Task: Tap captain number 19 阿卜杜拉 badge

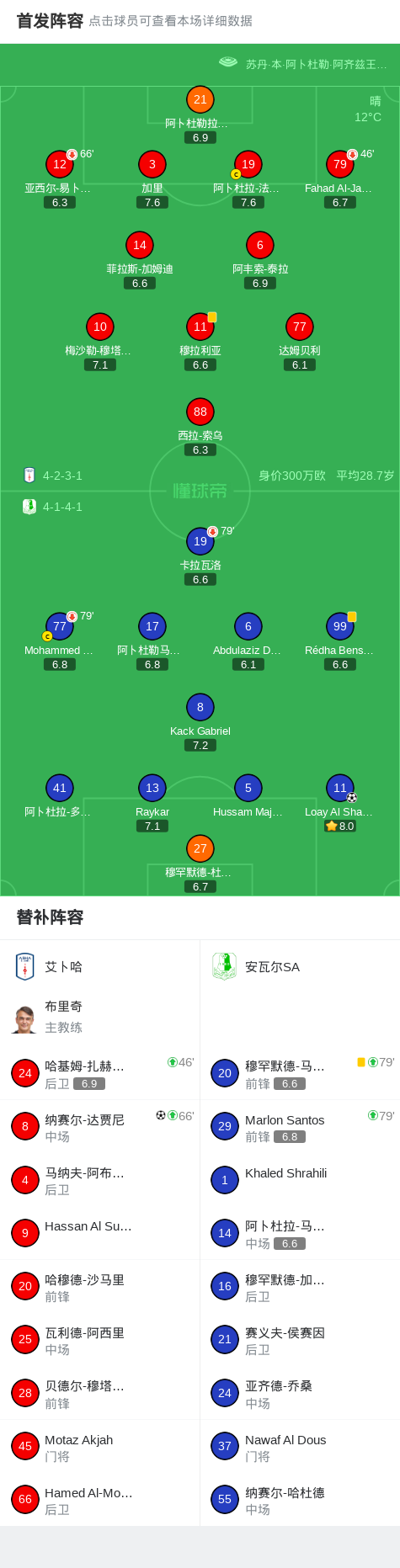Action: pos(248,164)
